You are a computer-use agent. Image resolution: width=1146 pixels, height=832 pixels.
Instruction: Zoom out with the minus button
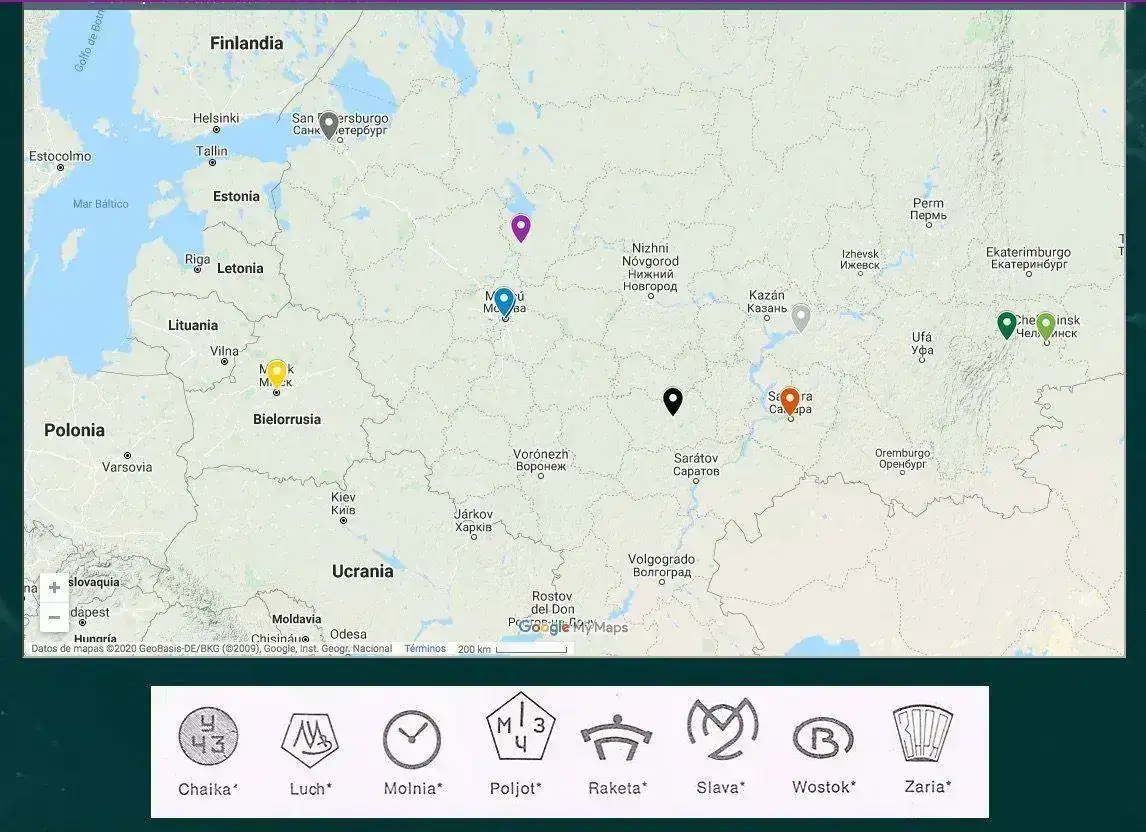54,617
